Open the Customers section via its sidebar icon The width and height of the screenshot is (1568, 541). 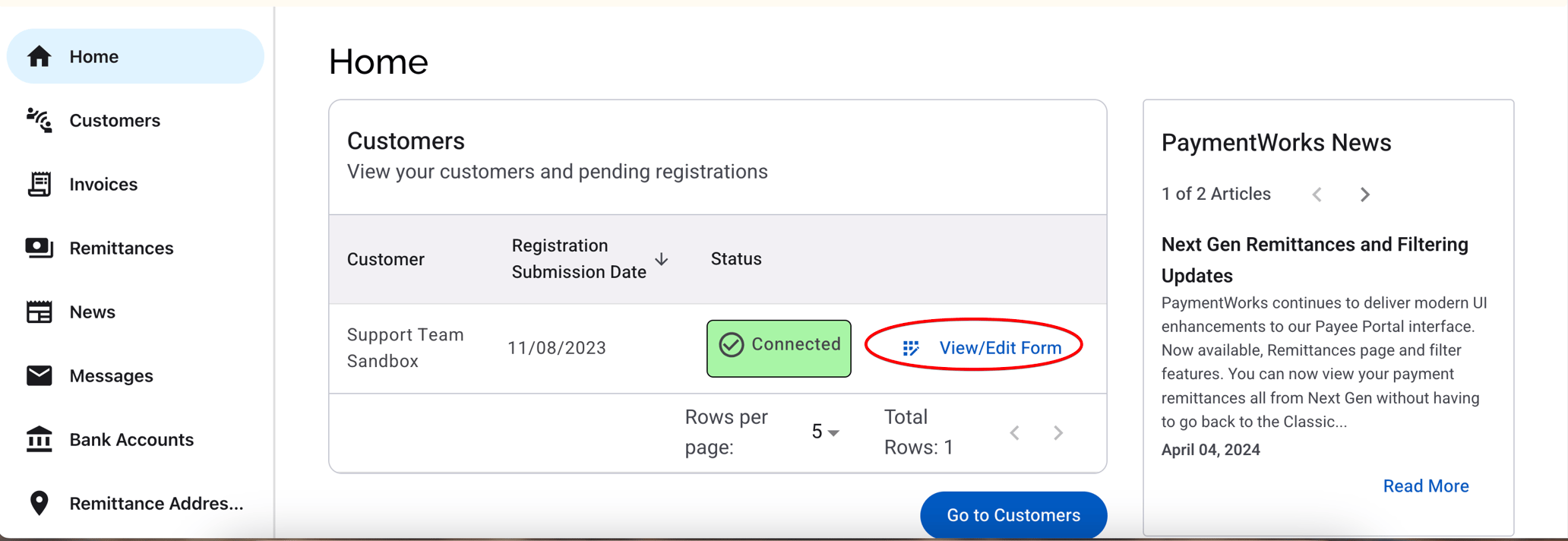[38, 120]
